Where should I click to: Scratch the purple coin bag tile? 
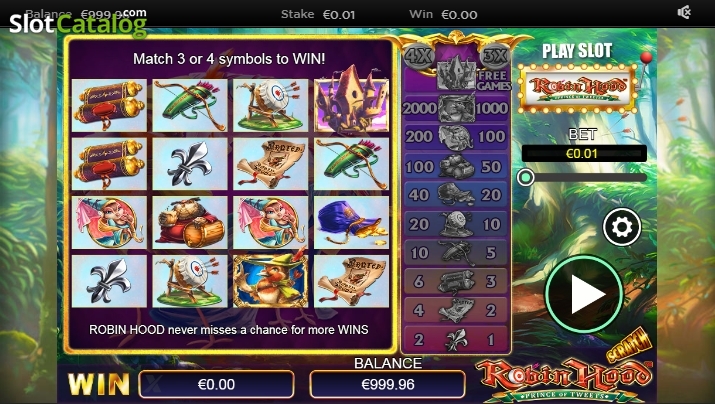coord(351,223)
